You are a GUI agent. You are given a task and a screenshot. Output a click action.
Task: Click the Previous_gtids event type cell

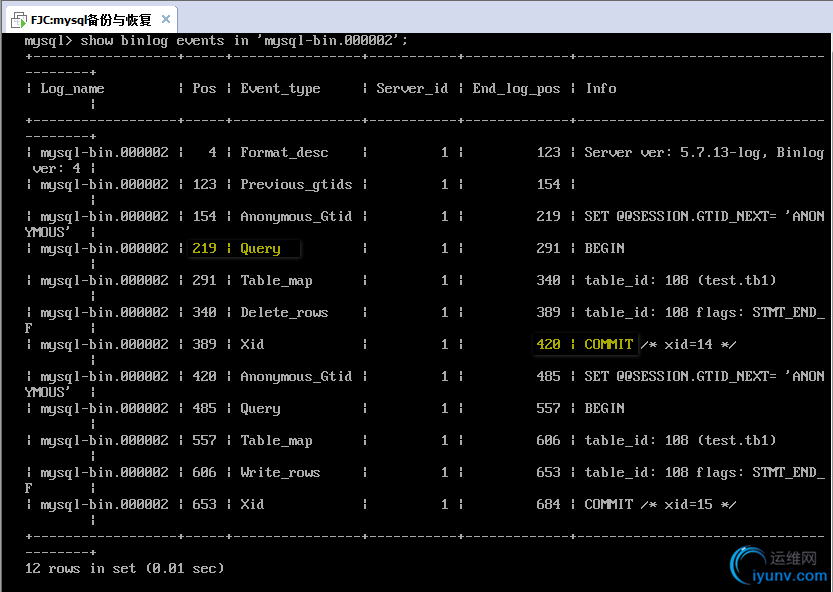point(296,184)
